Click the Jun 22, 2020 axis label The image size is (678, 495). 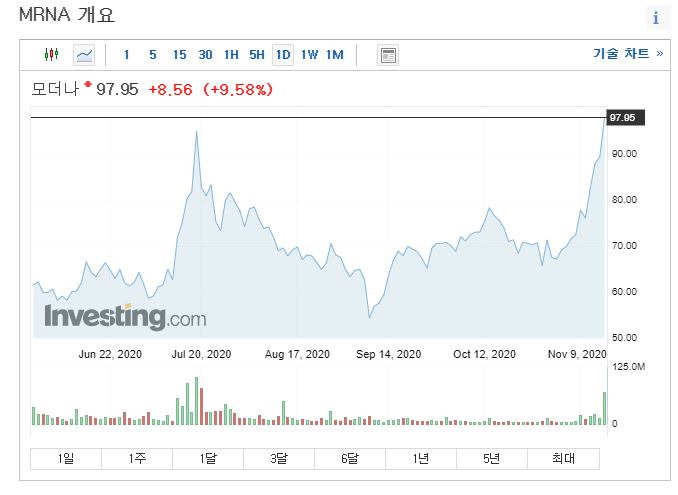[x=110, y=354]
